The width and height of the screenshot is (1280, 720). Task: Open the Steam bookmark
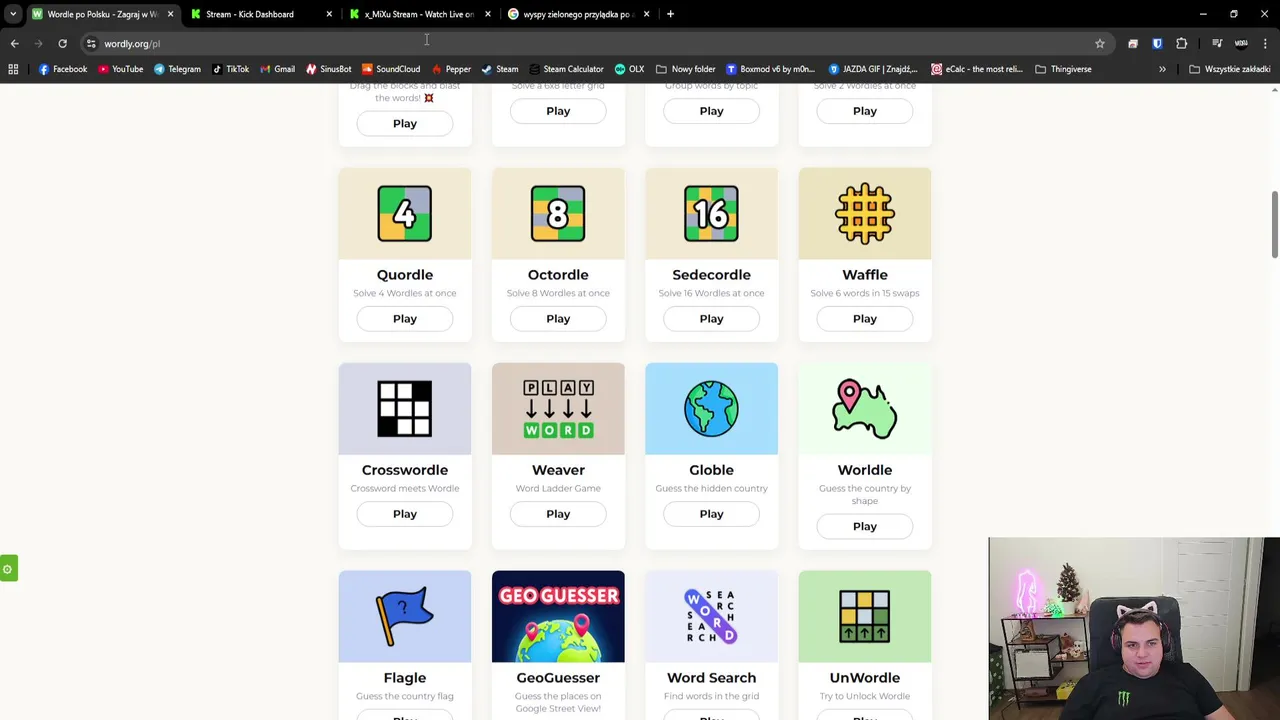500,69
